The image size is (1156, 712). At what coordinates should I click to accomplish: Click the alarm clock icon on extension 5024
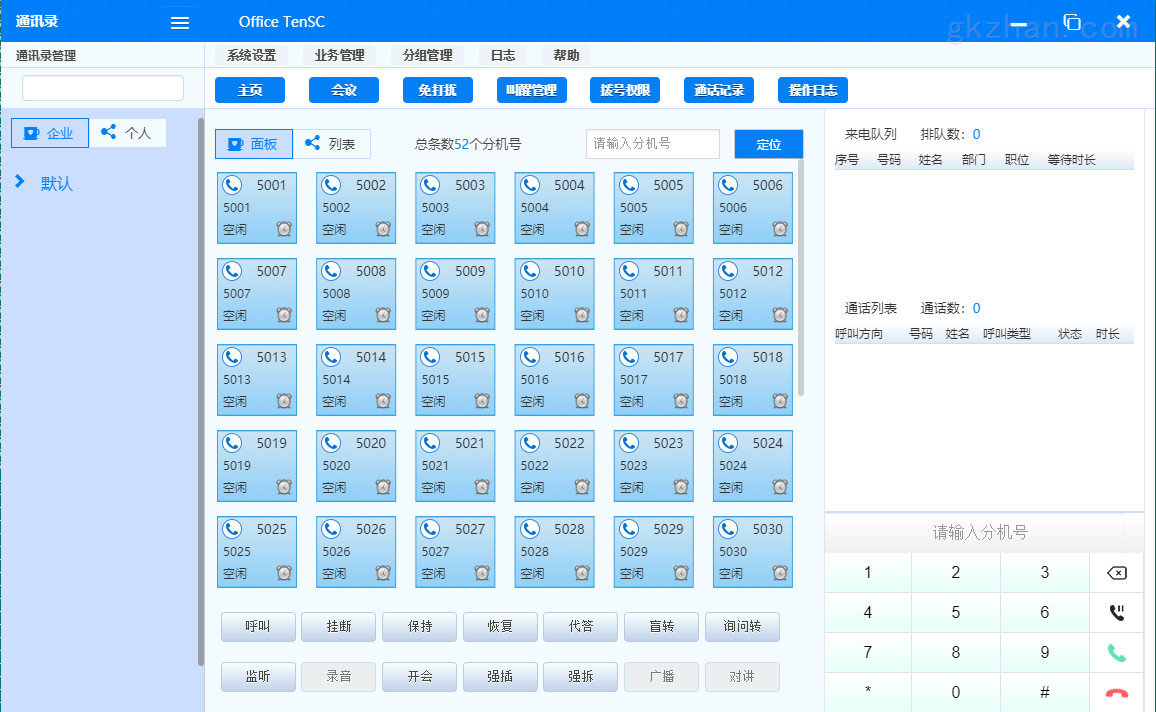tap(779, 489)
